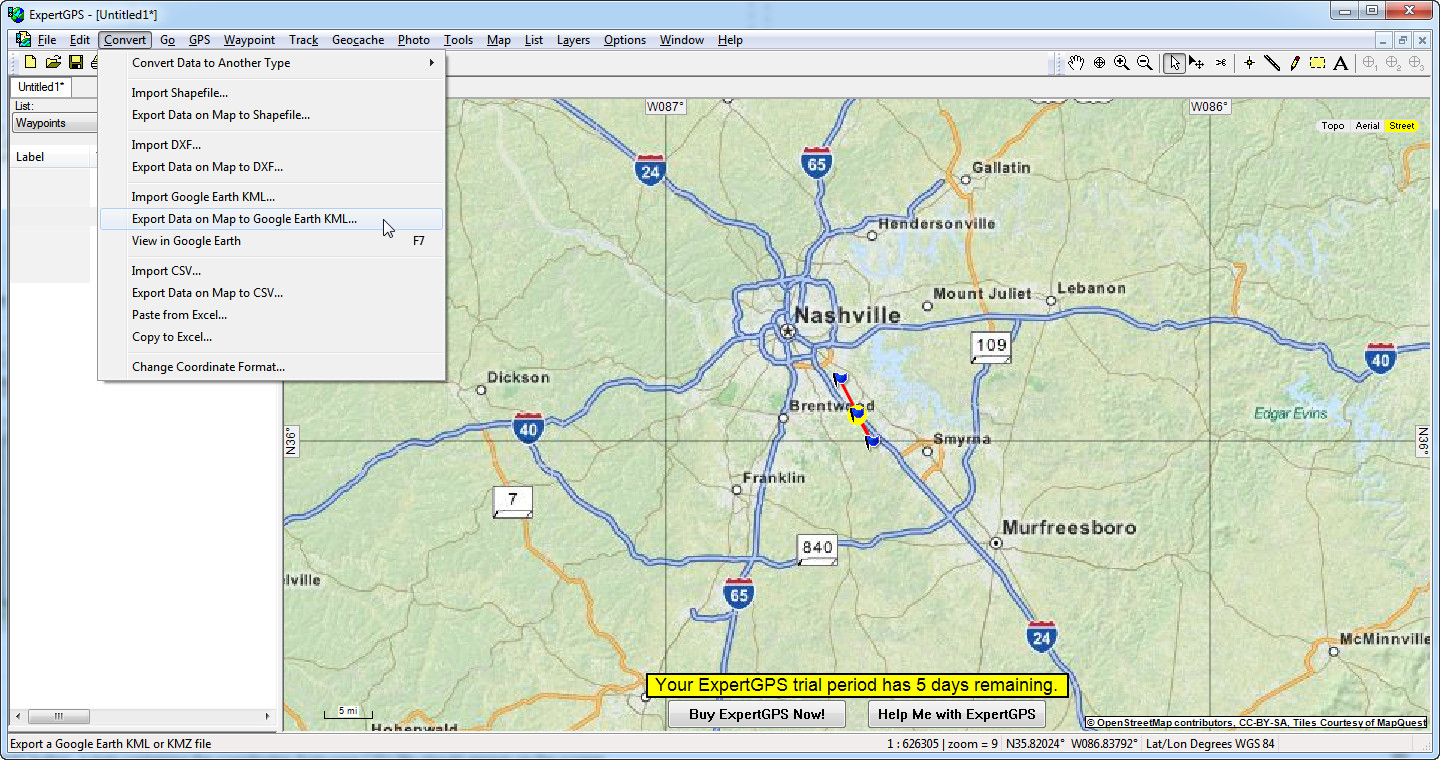Open the Waypoints list dropdown
This screenshot has width=1440, height=760.
coord(55,123)
